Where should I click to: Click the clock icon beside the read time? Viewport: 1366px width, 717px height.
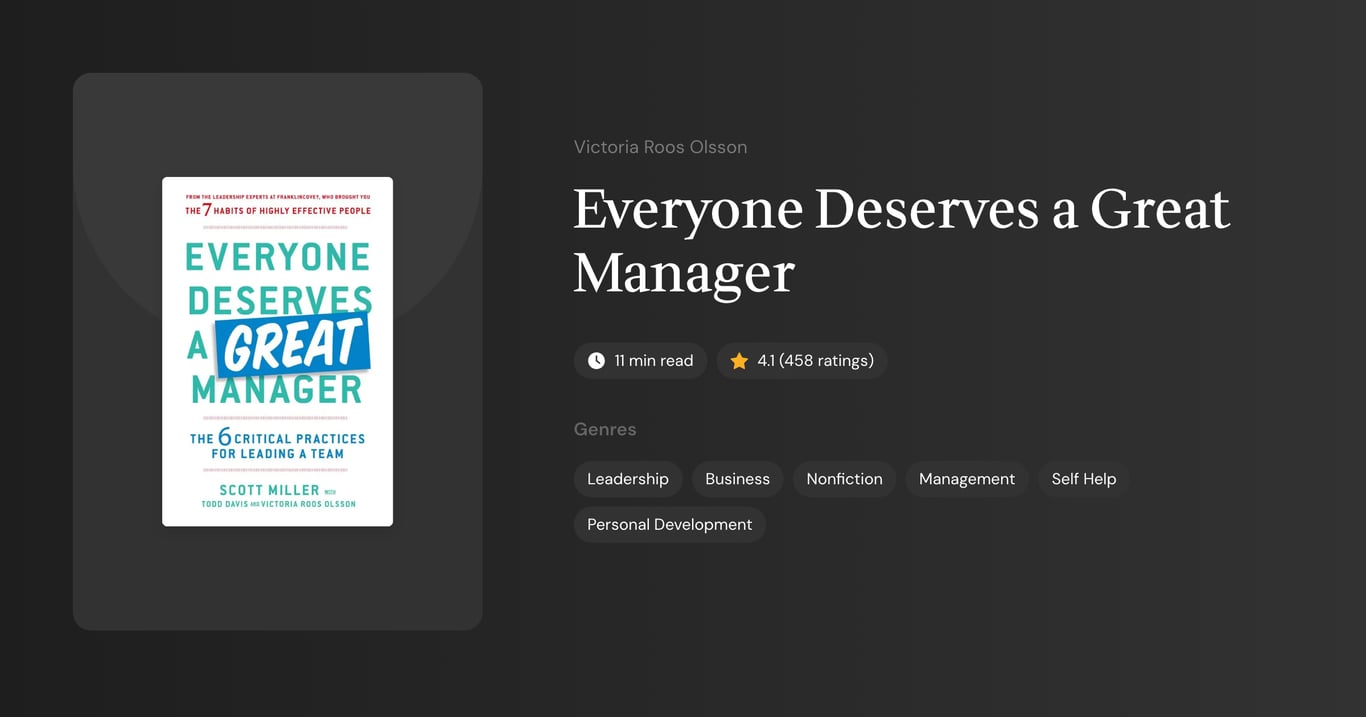tap(596, 360)
